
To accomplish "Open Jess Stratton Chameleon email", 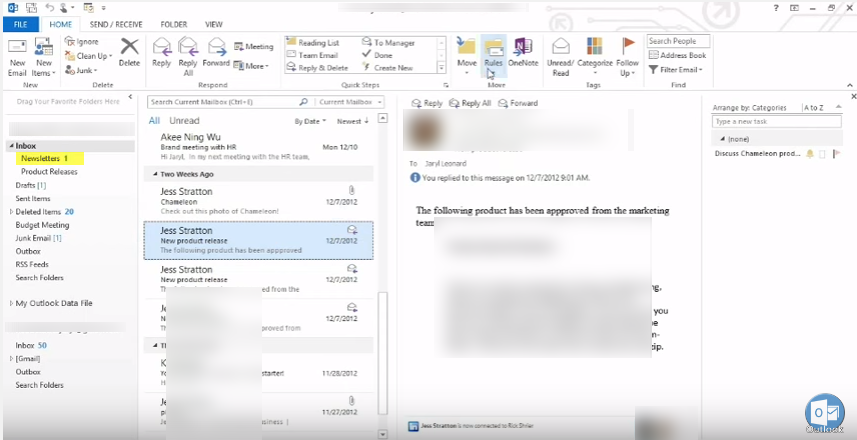I will 259,201.
